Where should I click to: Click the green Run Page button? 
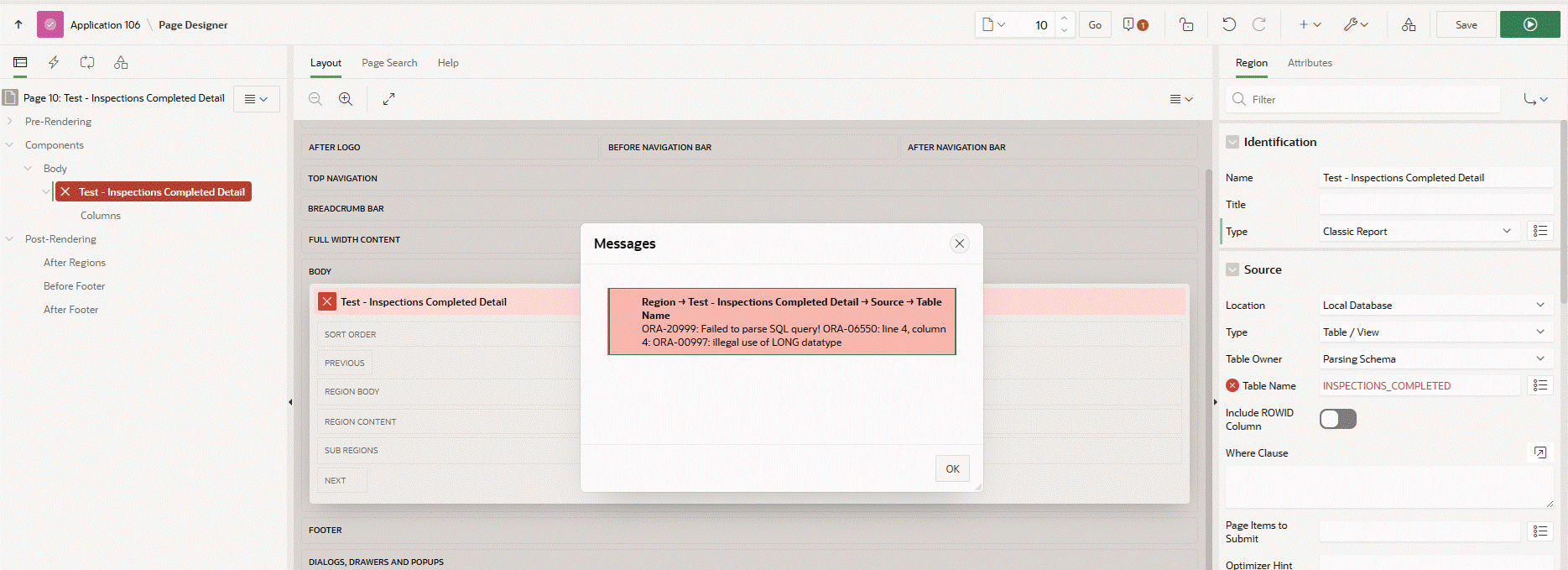(x=1529, y=25)
